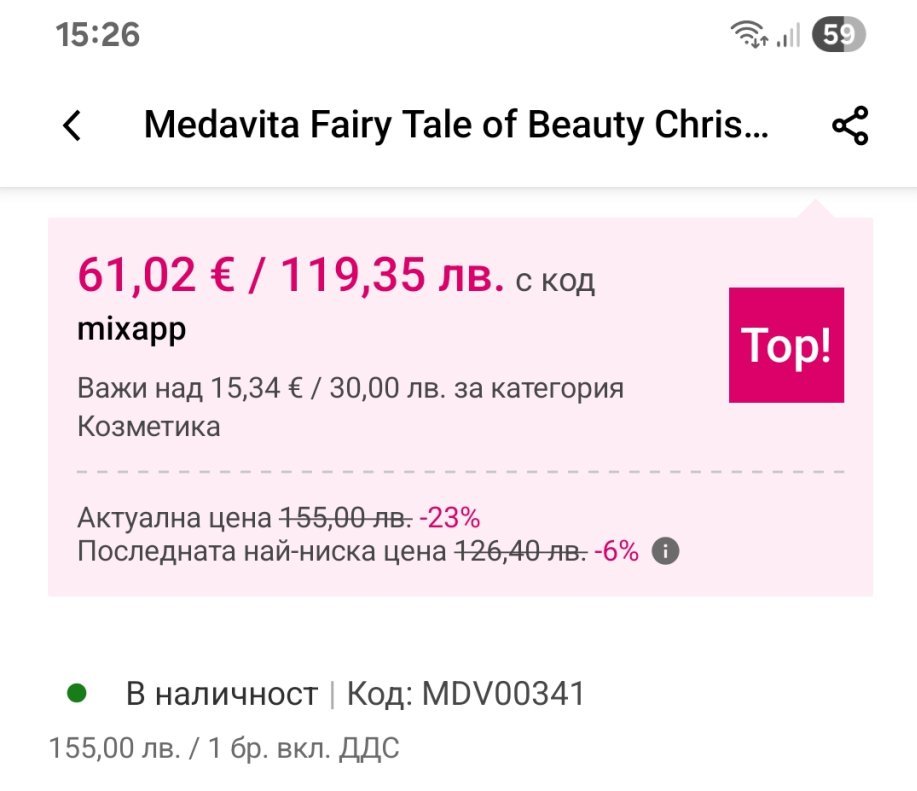Tap the battery indicator showing 59
The width and height of the screenshot is (917, 791).
tap(839, 36)
